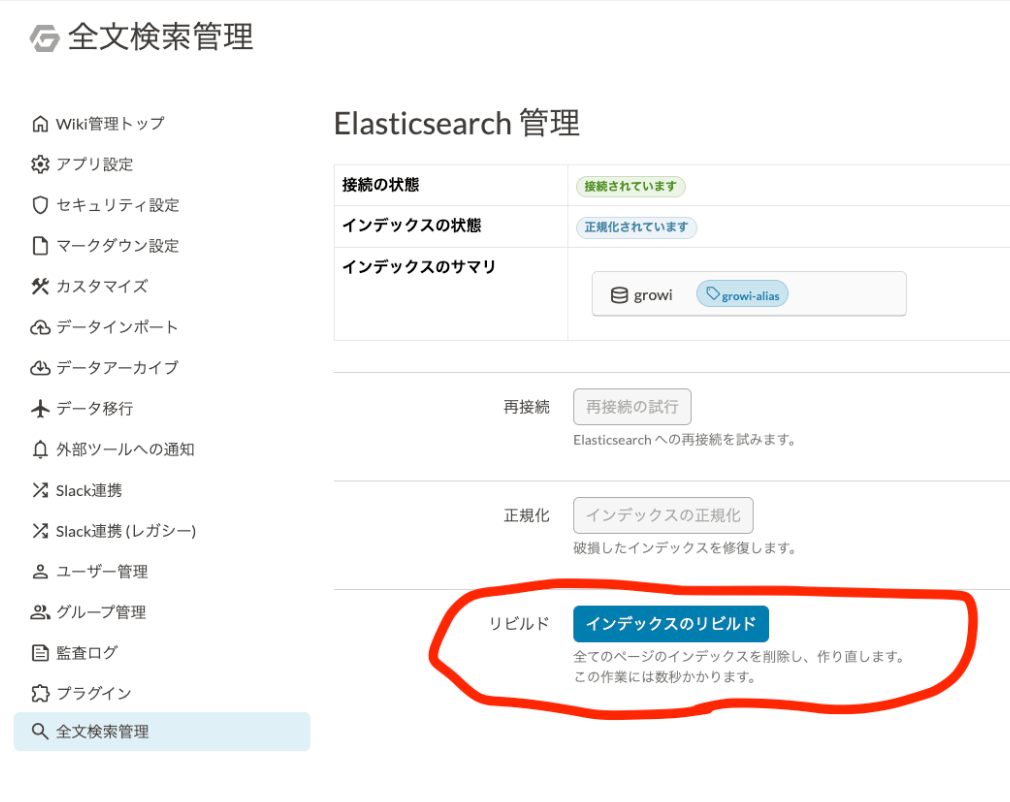
Task: Select the active 全文検索管理 item
Action: (x=162, y=731)
